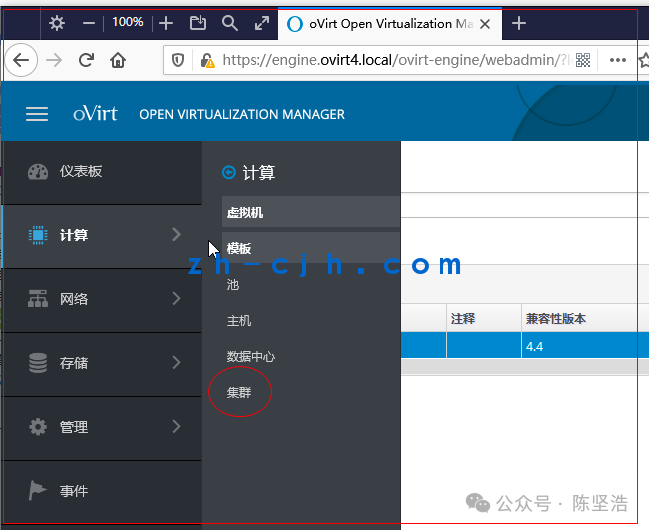Go forward to next page
Viewport: 649px width, 530px height.
click(54, 60)
